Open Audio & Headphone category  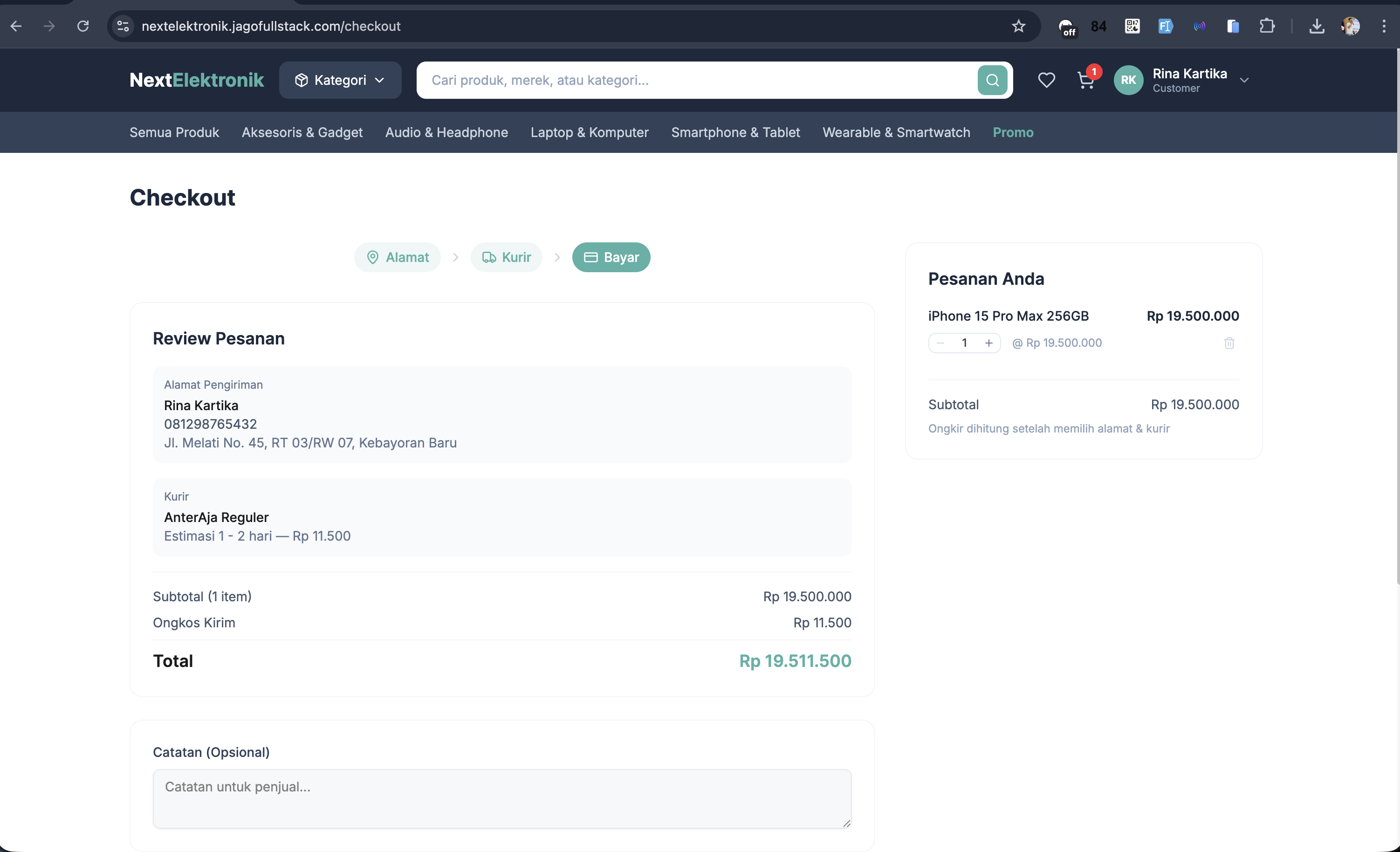coord(446,132)
